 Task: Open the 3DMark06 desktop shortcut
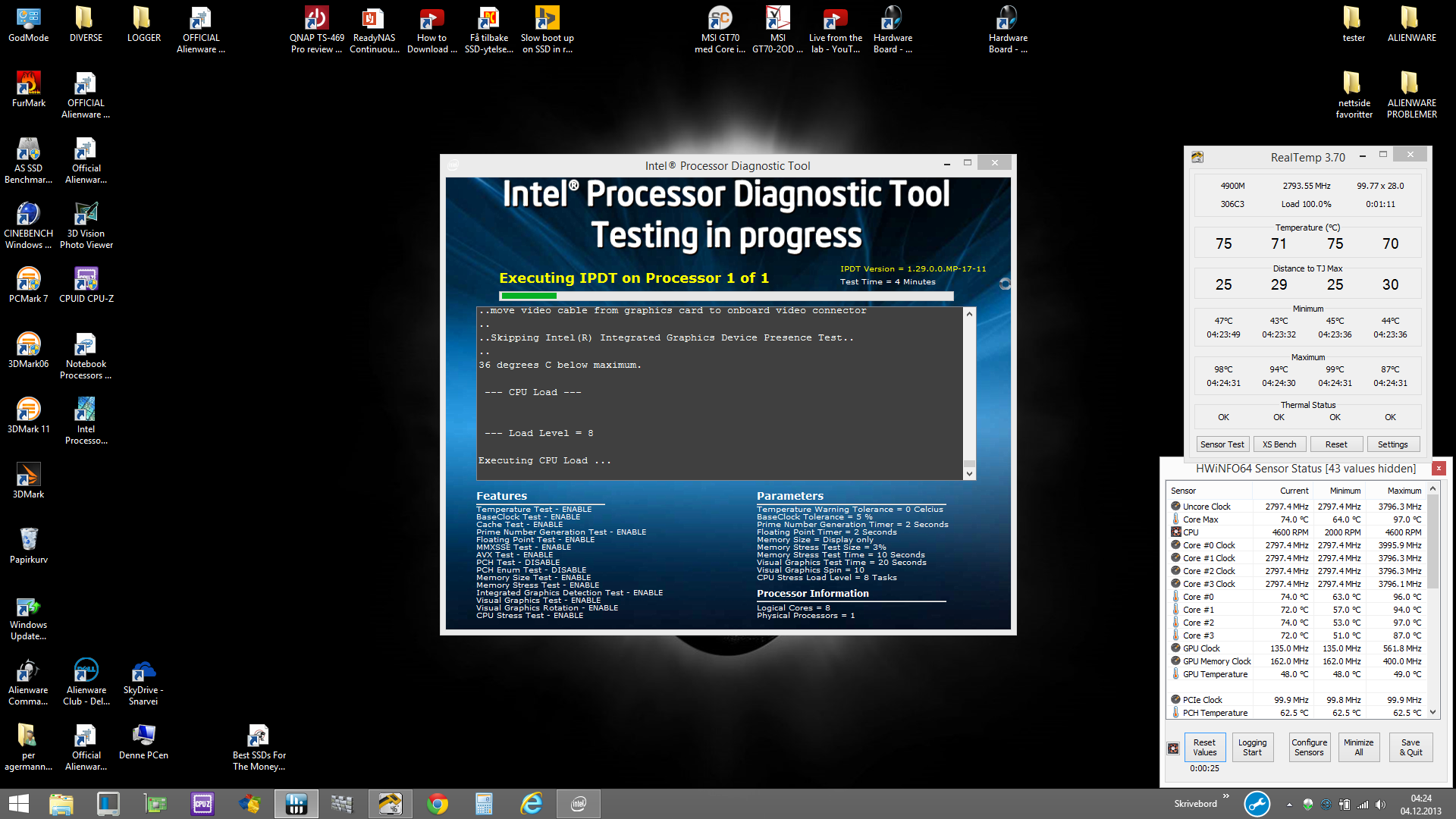click(x=28, y=350)
